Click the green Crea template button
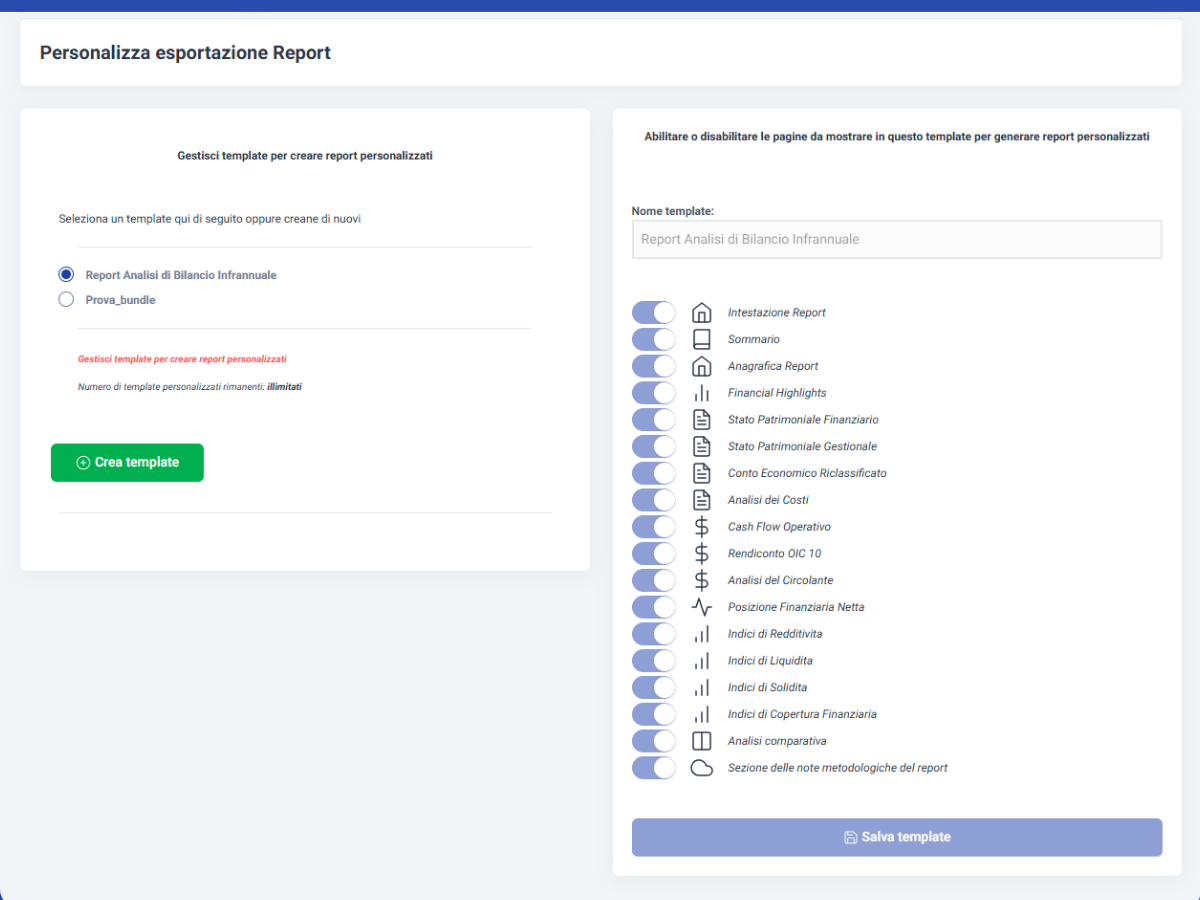 point(127,463)
